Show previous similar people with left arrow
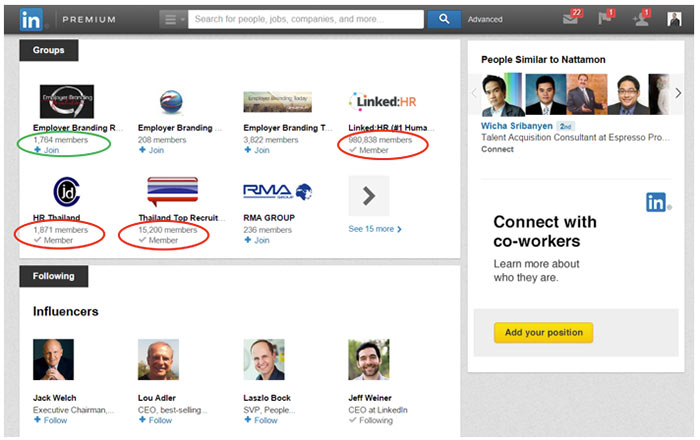 coord(474,93)
